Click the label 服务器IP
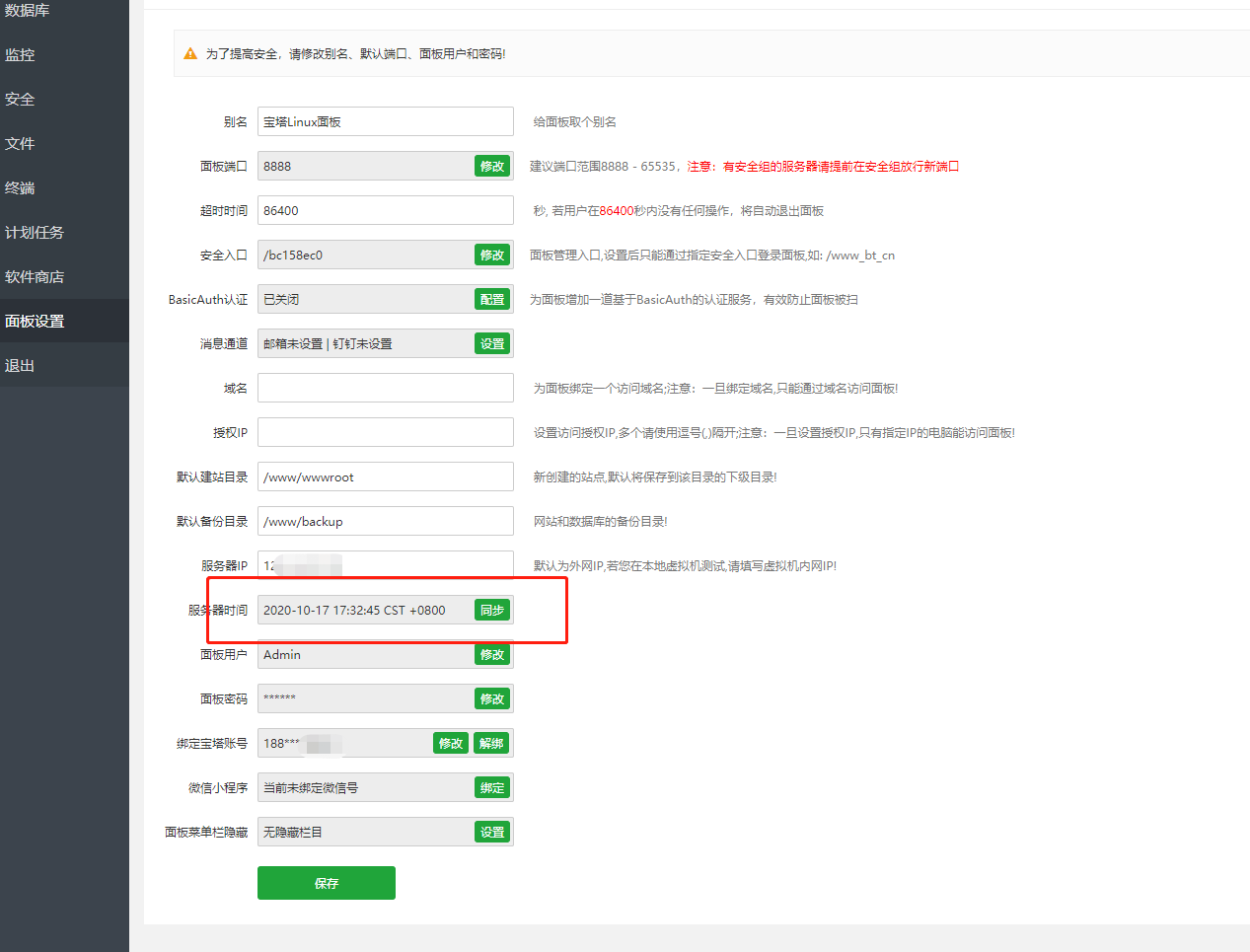1250x952 pixels. (225, 565)
